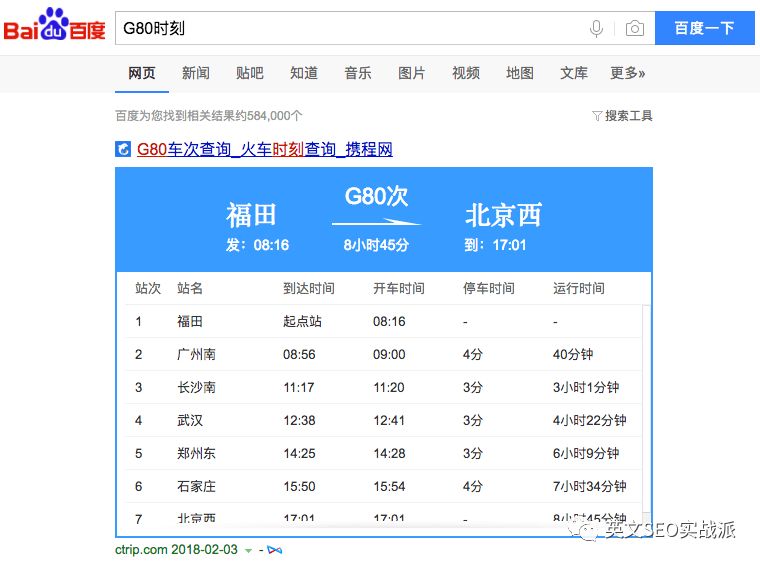Click arrival station 北京西 in header
This screenshot has width=760, height=563.
[503, 215]
